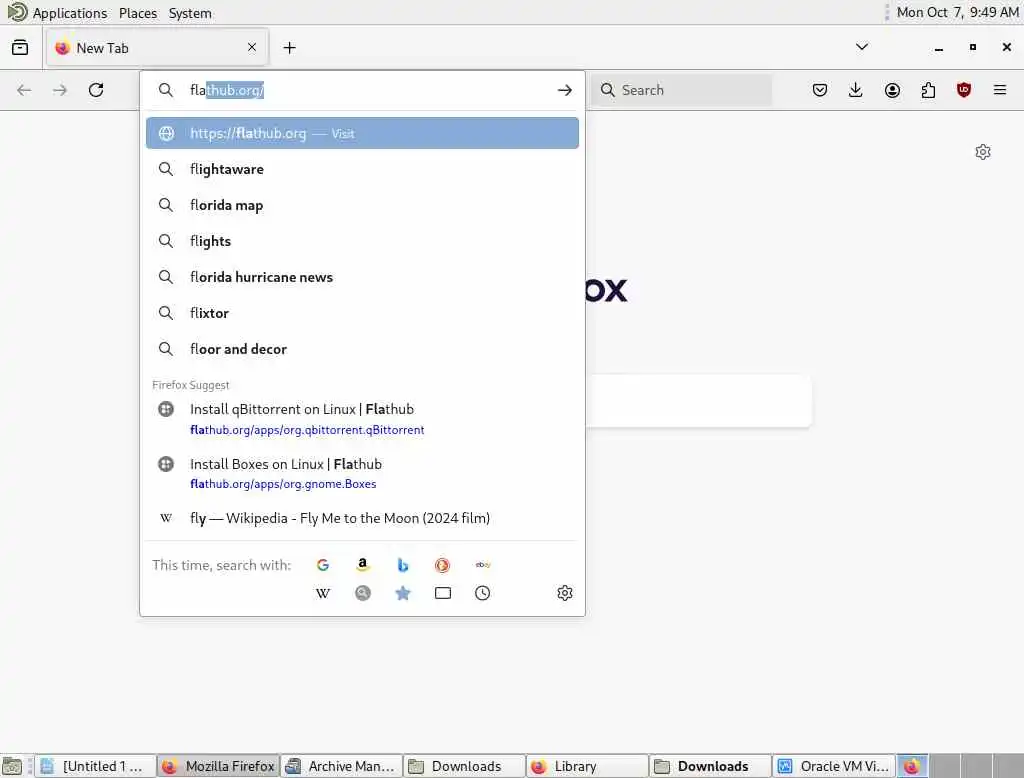Open Save to Pocket
This screenshot has width=1024, height=778.
[820, 90]
